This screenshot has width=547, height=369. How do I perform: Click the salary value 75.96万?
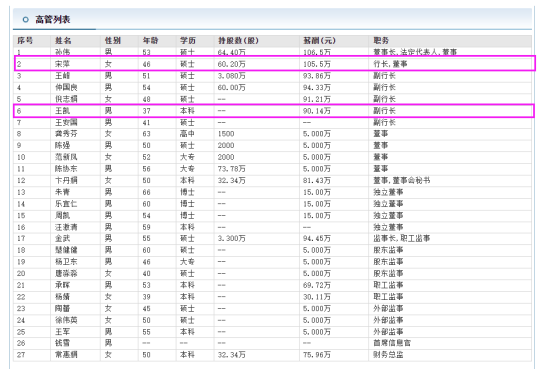point(317,355)
